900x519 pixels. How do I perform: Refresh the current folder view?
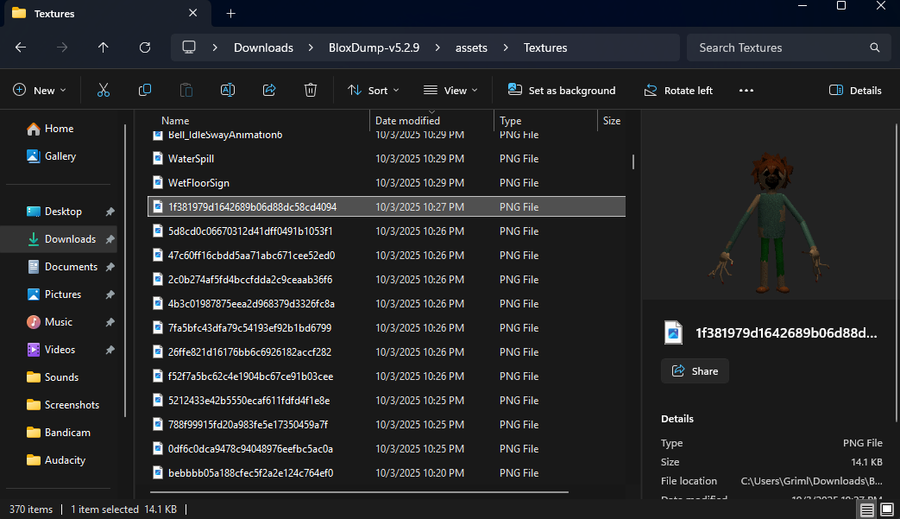coord(145,47)
